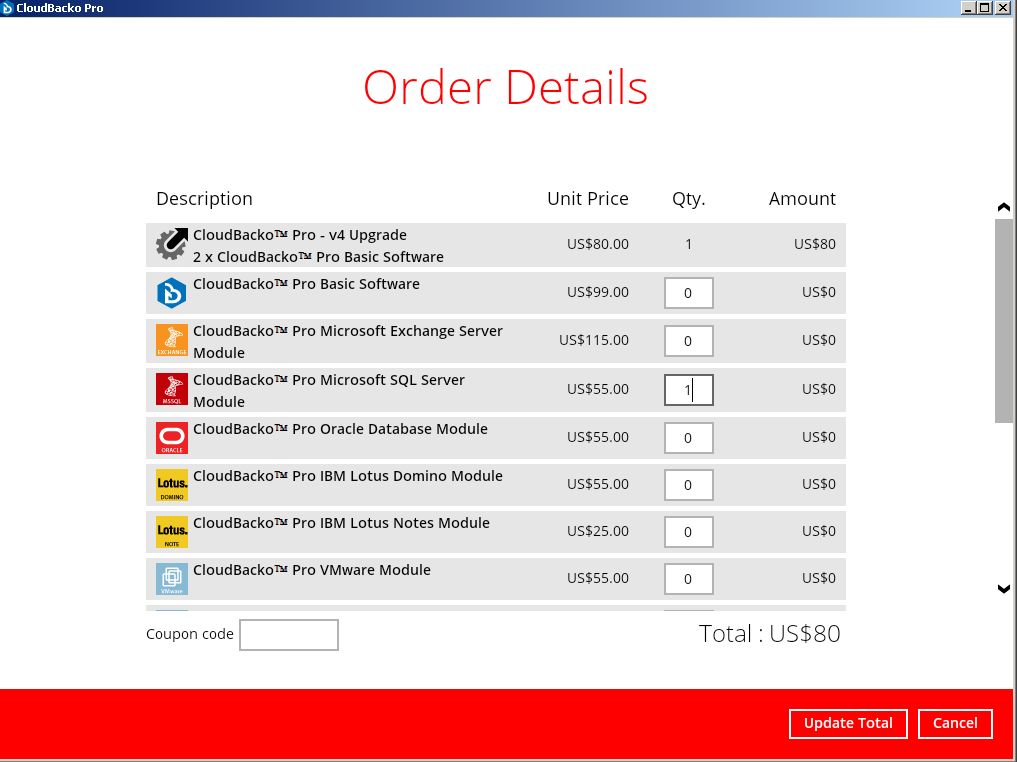Viewport: 1017px width, 762px height.
Task: Minimize the CloudBacko Pro window
Action: click(x=968, y=8)
